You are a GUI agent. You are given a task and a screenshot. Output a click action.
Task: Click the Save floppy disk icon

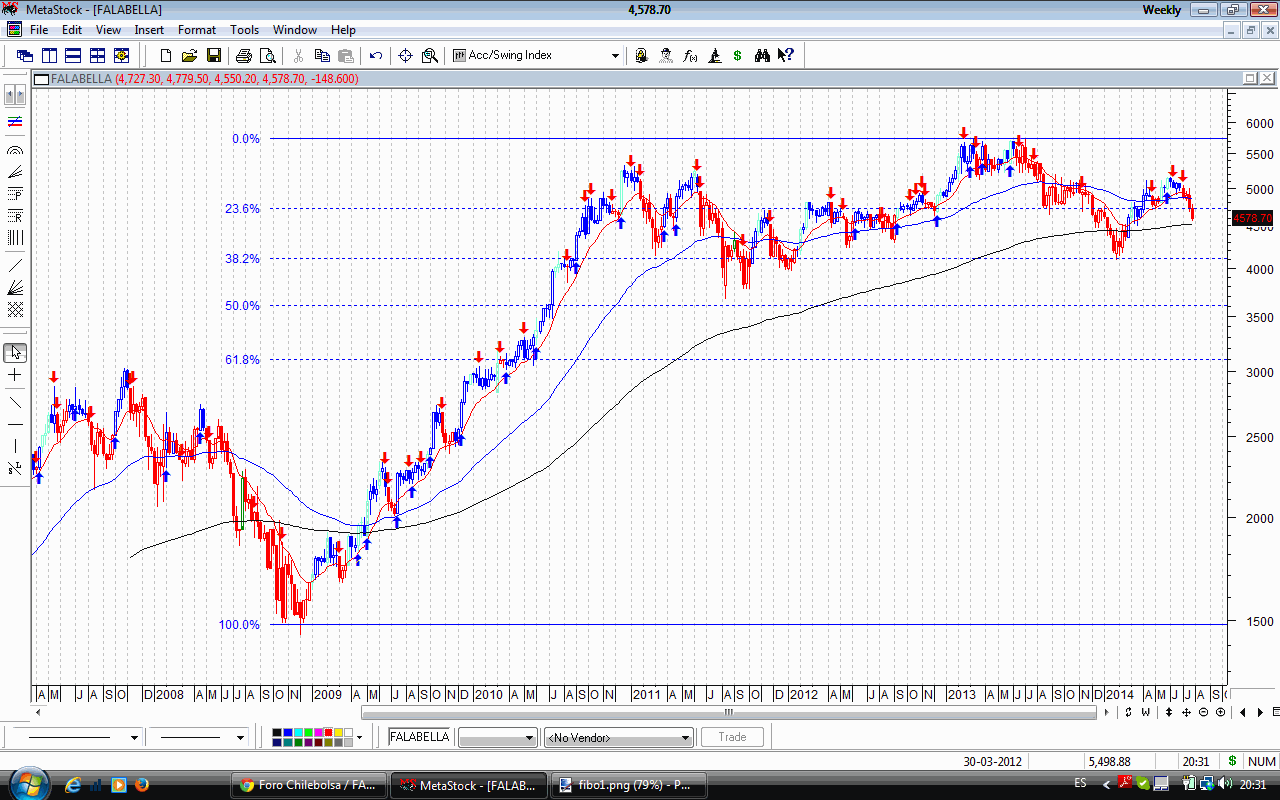pos(213,56)
